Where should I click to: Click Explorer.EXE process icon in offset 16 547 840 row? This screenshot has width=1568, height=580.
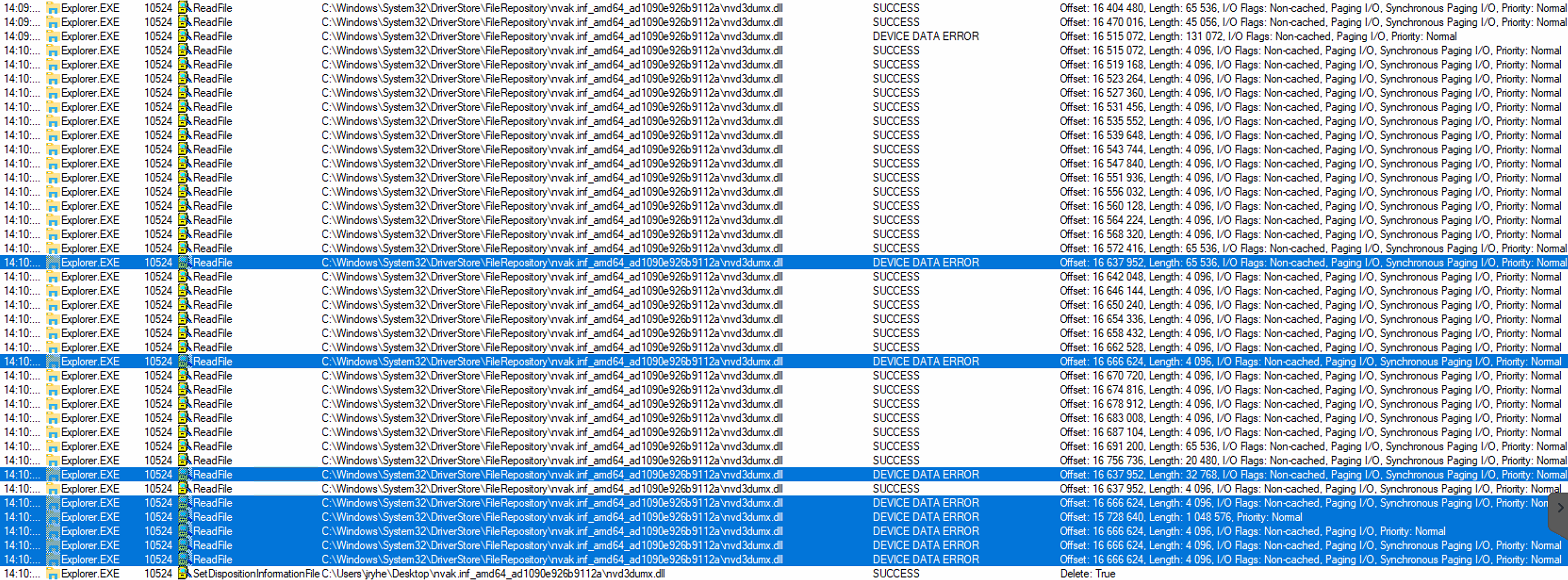click(53, 163)
